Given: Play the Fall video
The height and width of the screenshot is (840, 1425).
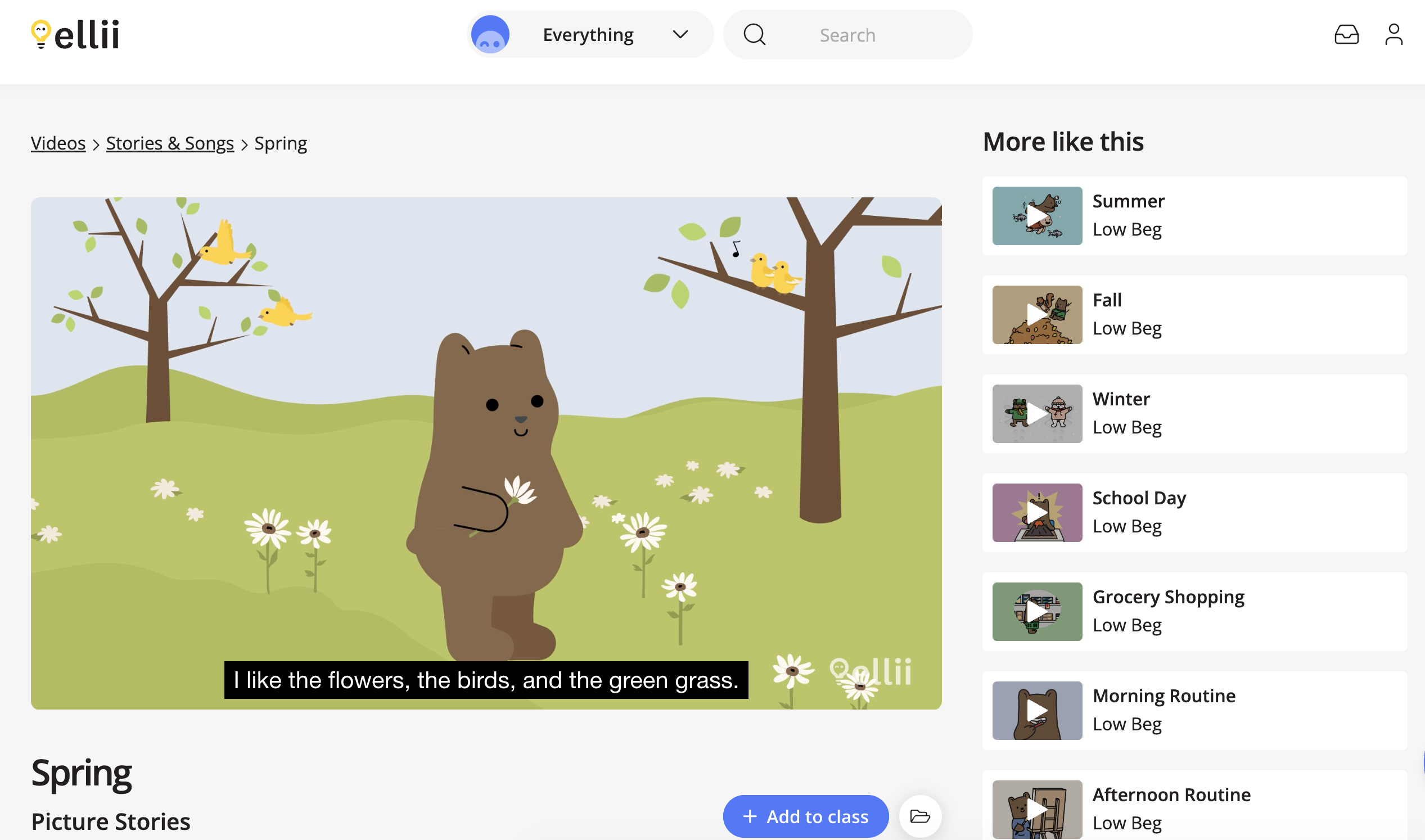Looking at the screenshot, I should coord(1036,314).
